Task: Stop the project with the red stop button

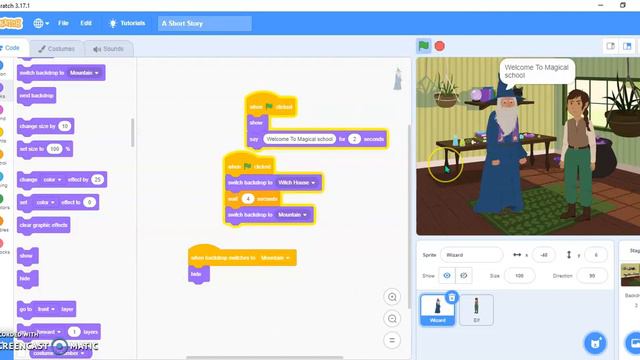Action: coord(440,46)
